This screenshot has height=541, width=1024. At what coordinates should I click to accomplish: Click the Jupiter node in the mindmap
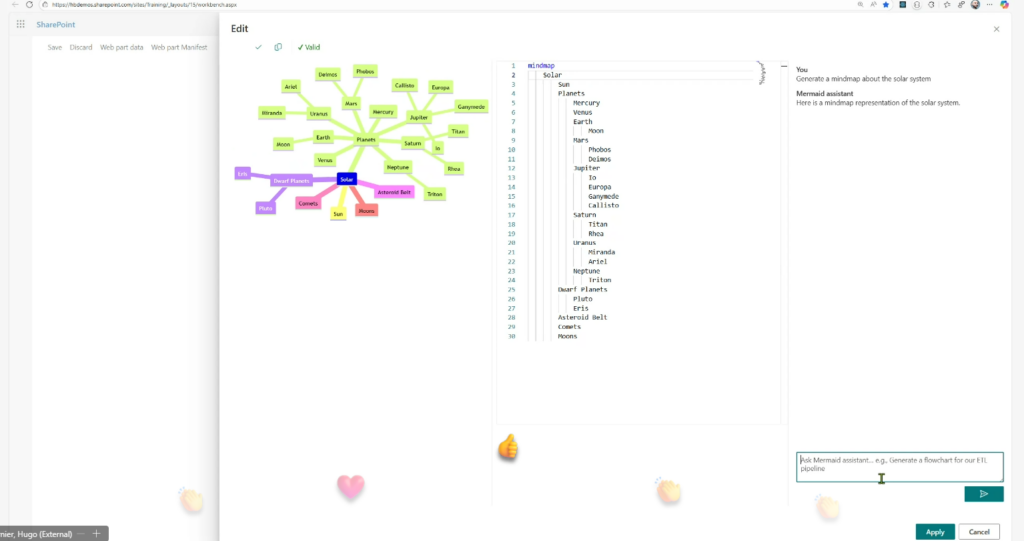coord(419,117)
